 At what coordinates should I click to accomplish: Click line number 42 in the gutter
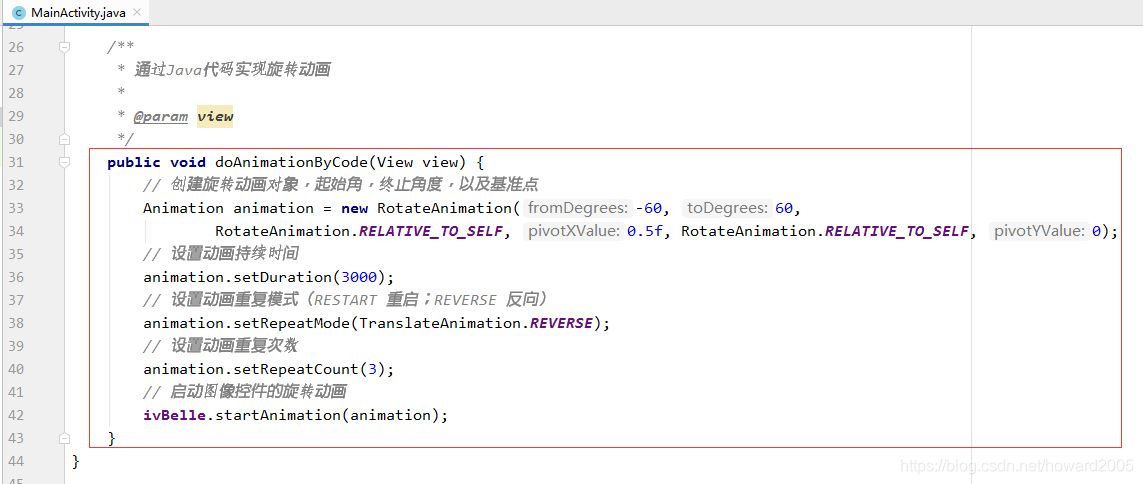16,415
